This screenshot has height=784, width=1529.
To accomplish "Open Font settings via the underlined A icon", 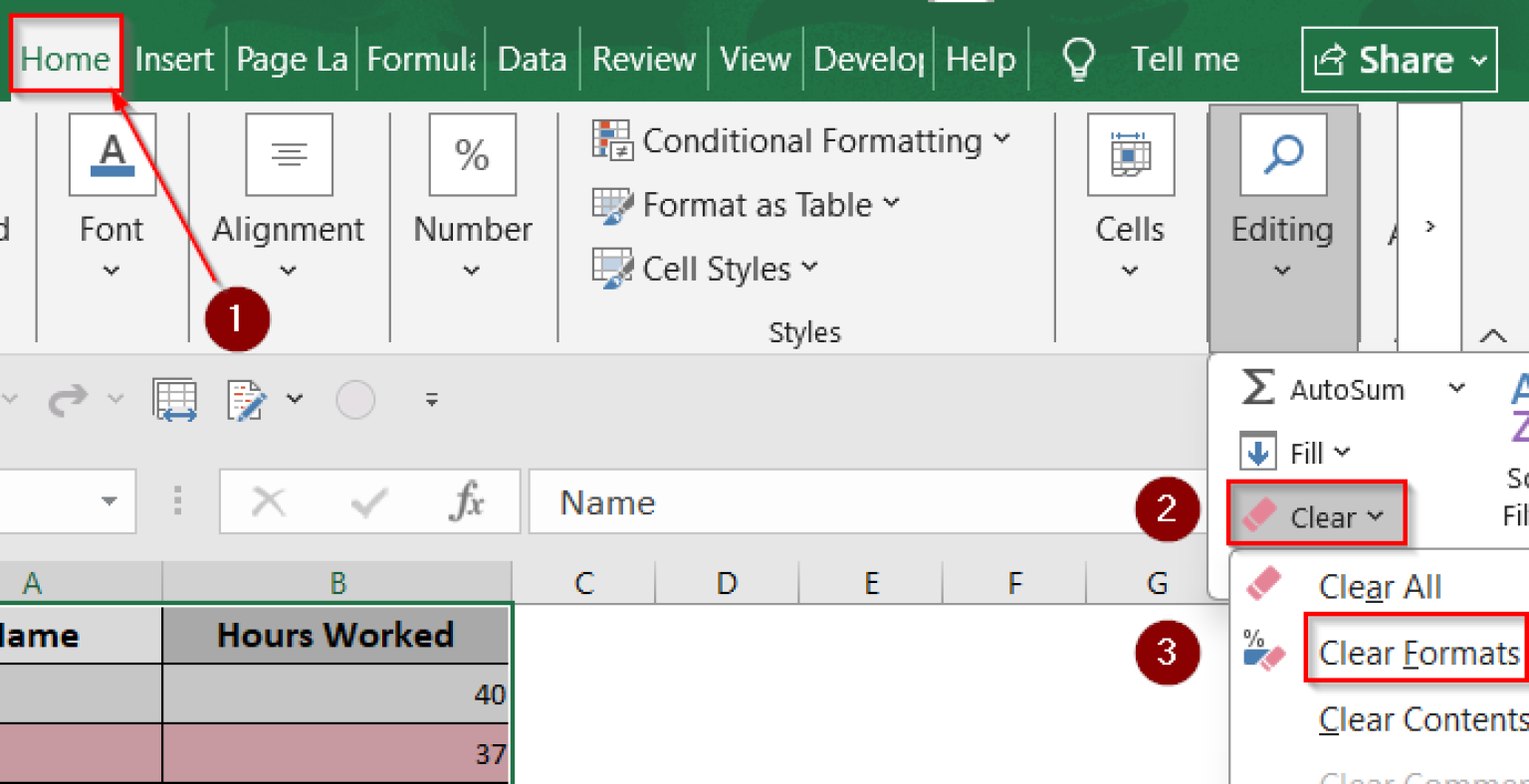I will 111,154.
